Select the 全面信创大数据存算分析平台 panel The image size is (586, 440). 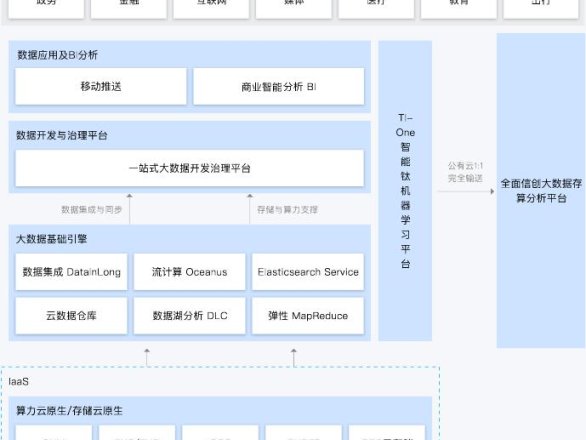(x=541, y=191)
